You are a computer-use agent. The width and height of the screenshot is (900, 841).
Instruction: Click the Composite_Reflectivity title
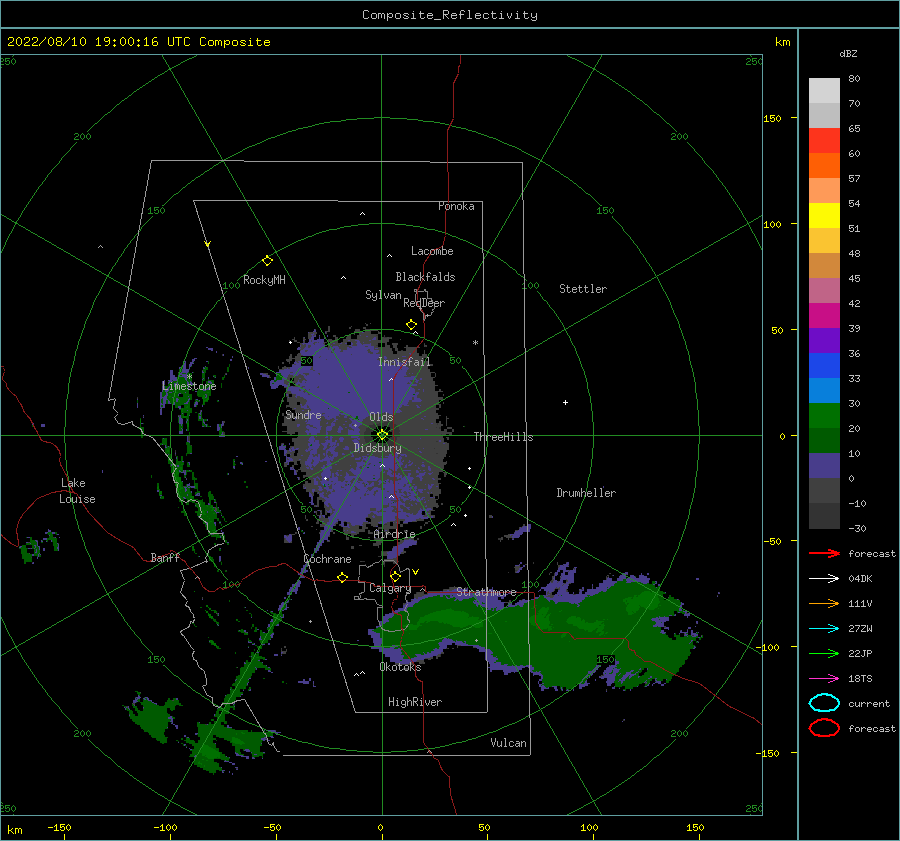coord(449,15)
